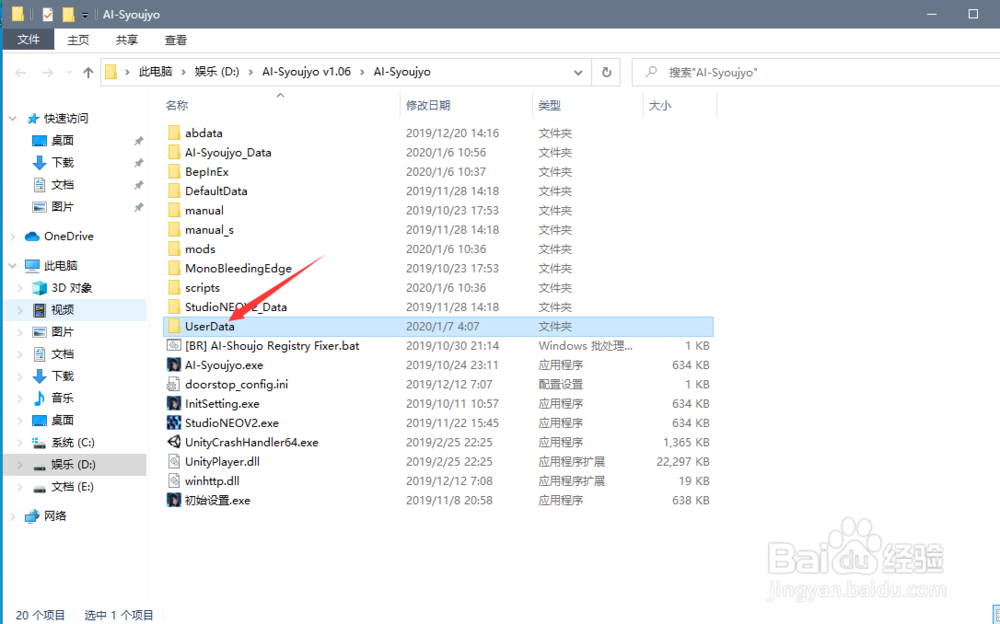
Task: Sort by the 类型 column header
Action: coord(549,105)
